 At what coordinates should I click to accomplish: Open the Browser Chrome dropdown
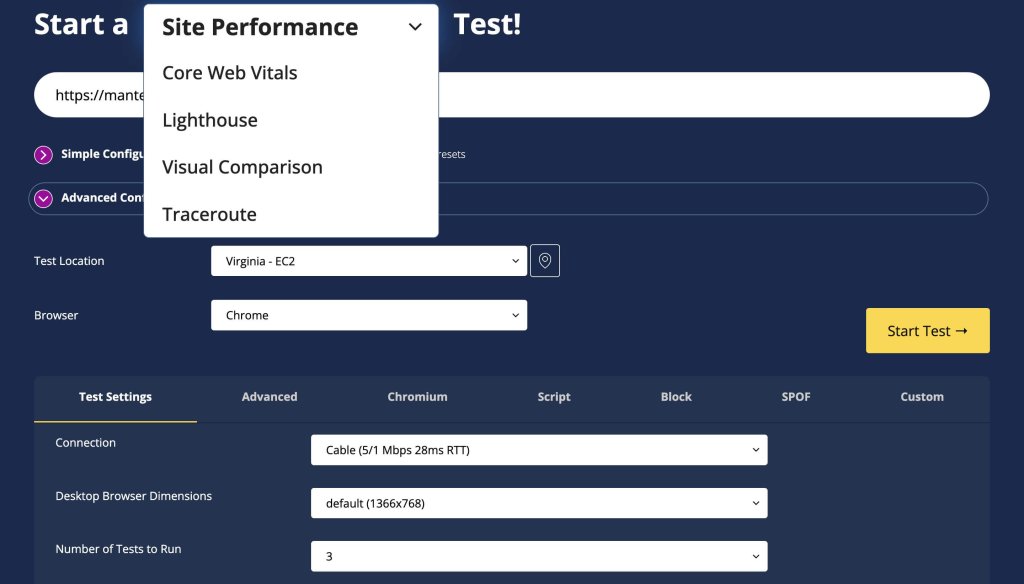tap(369, 316)
